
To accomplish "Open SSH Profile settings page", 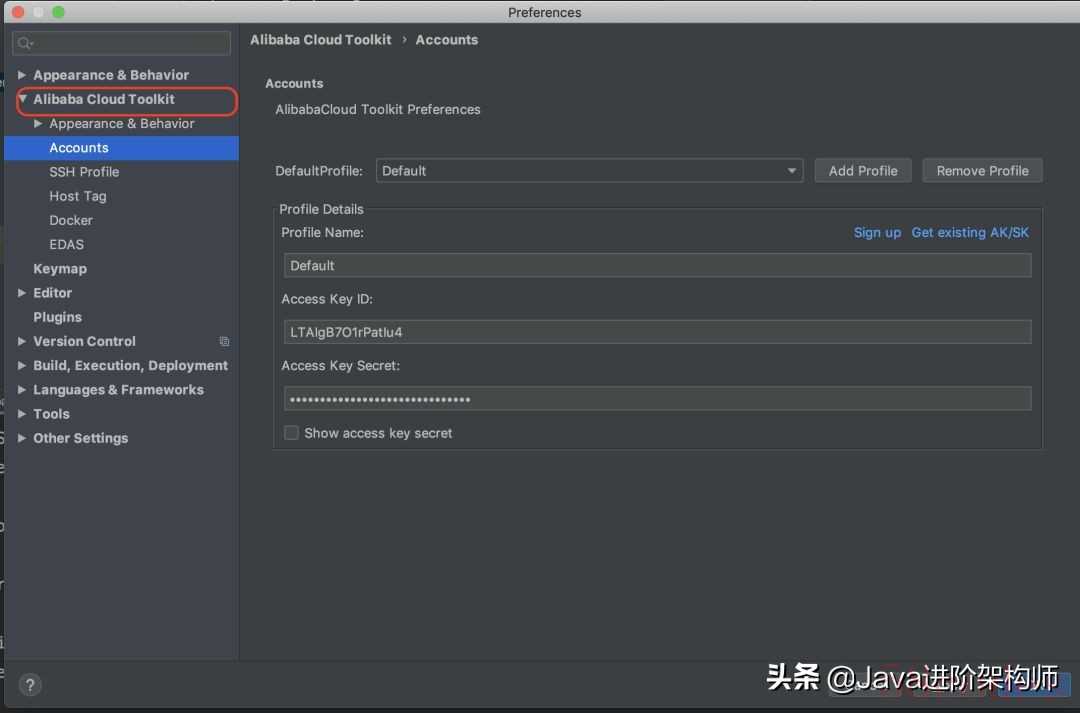I will 84,172.
